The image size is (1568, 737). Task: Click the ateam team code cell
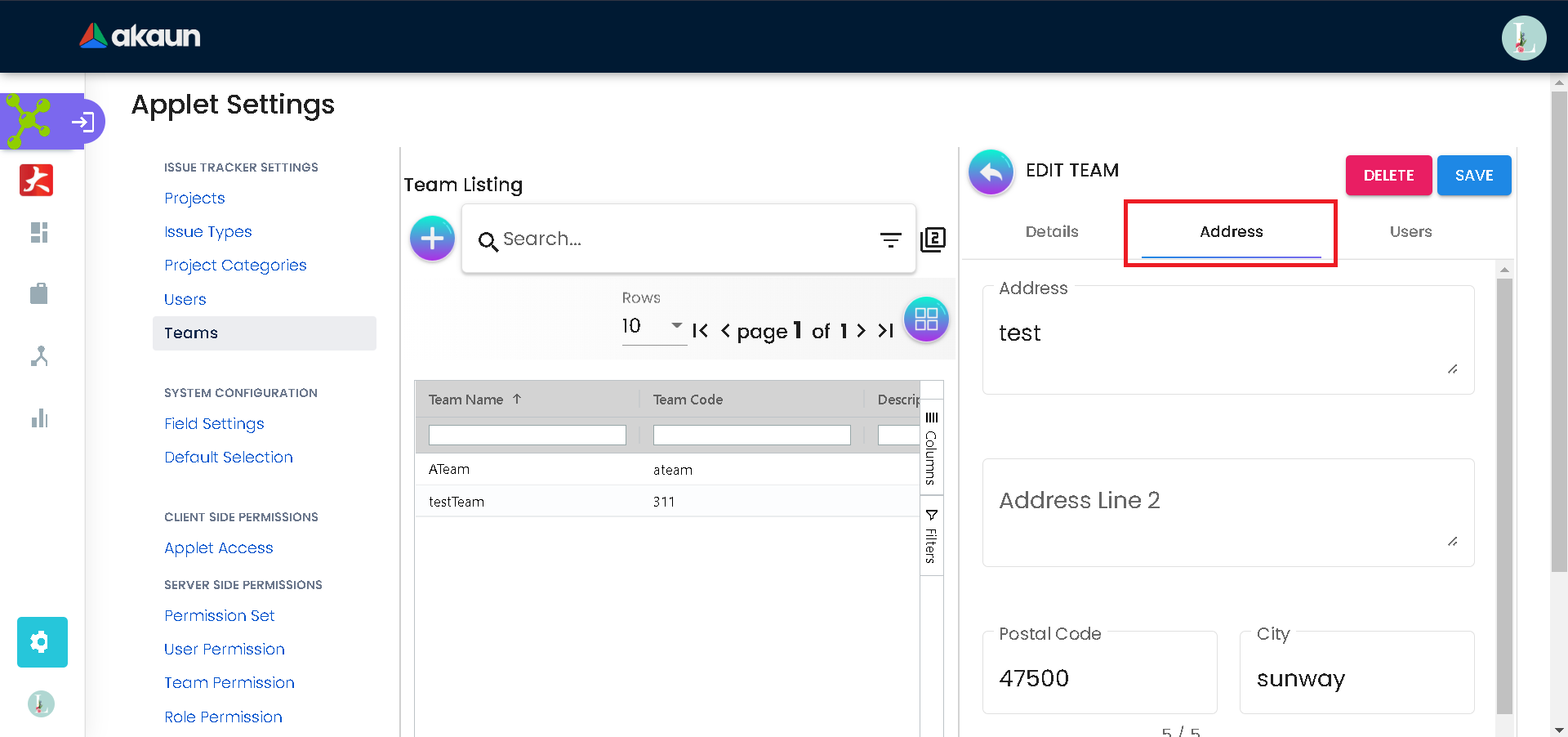click(x=673, y=471)
